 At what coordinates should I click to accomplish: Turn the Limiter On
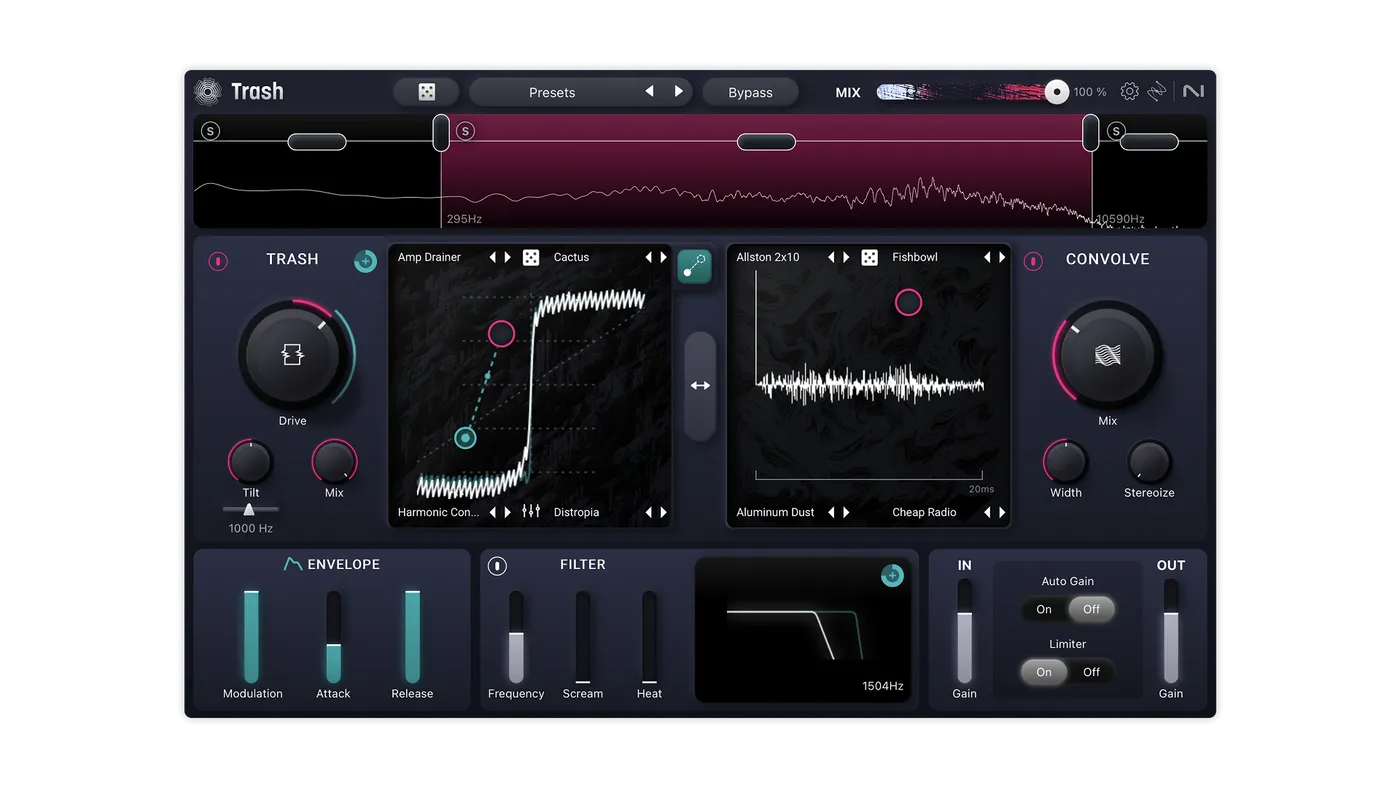[x=1044, y=672]
